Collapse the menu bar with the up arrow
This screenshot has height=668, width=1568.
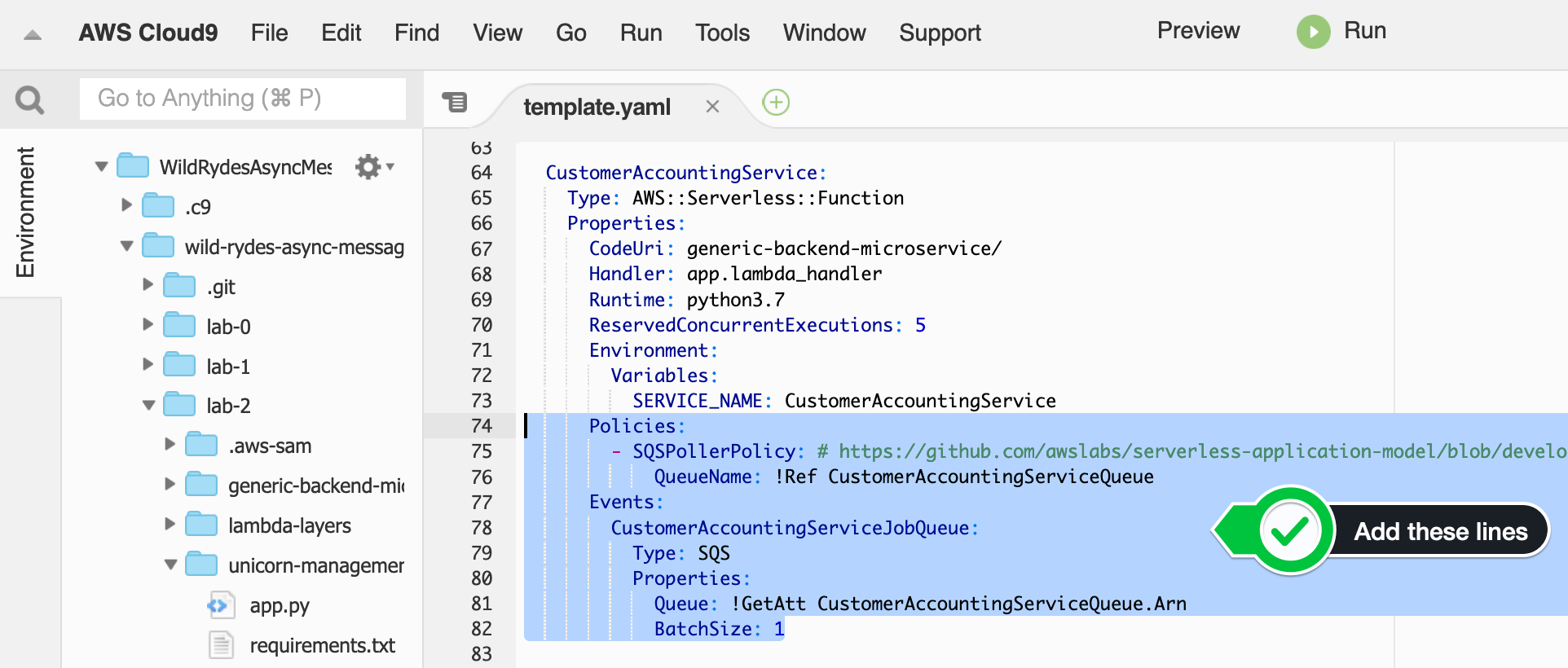33,34
